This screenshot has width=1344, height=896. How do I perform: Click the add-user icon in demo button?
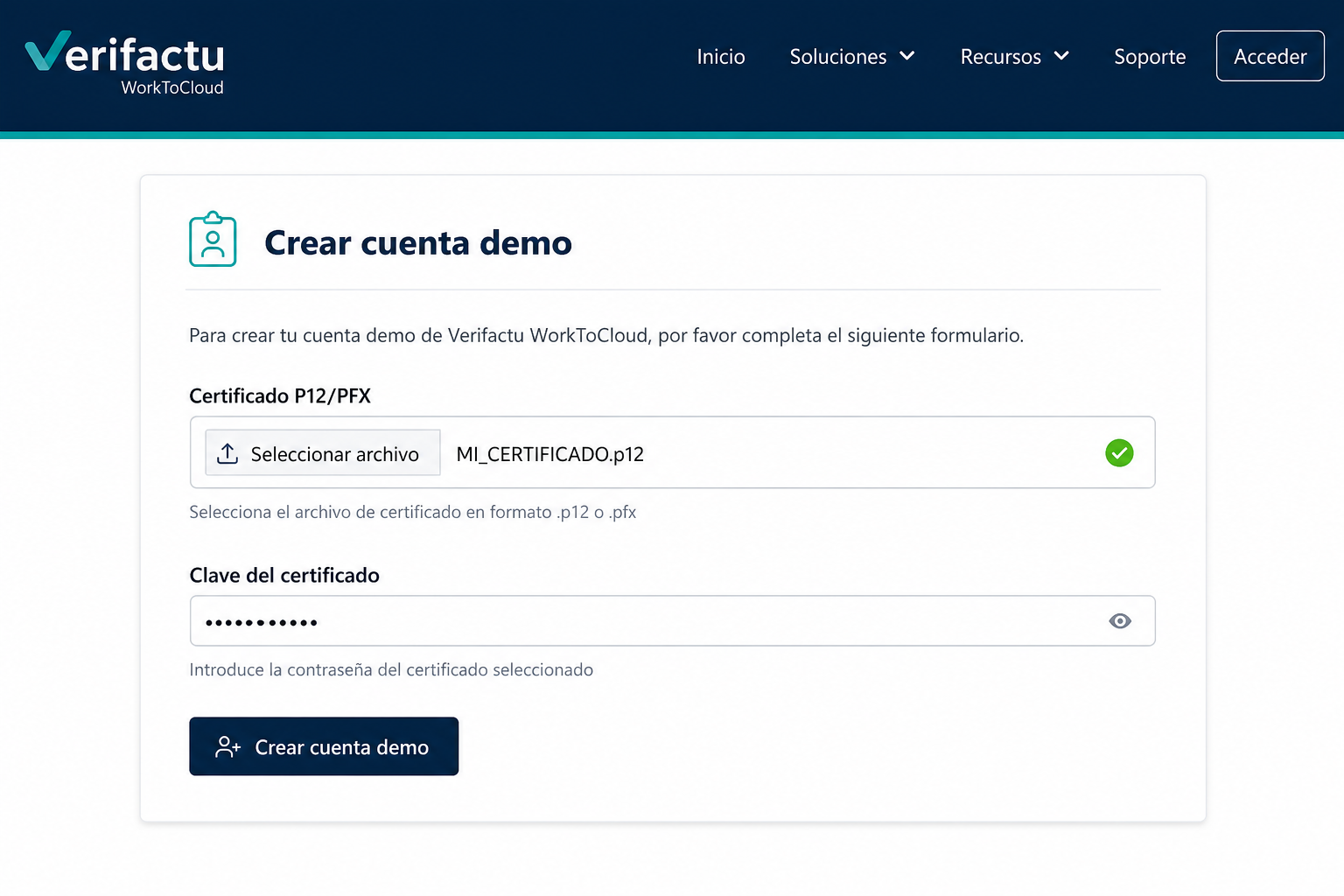pos(227,746)
